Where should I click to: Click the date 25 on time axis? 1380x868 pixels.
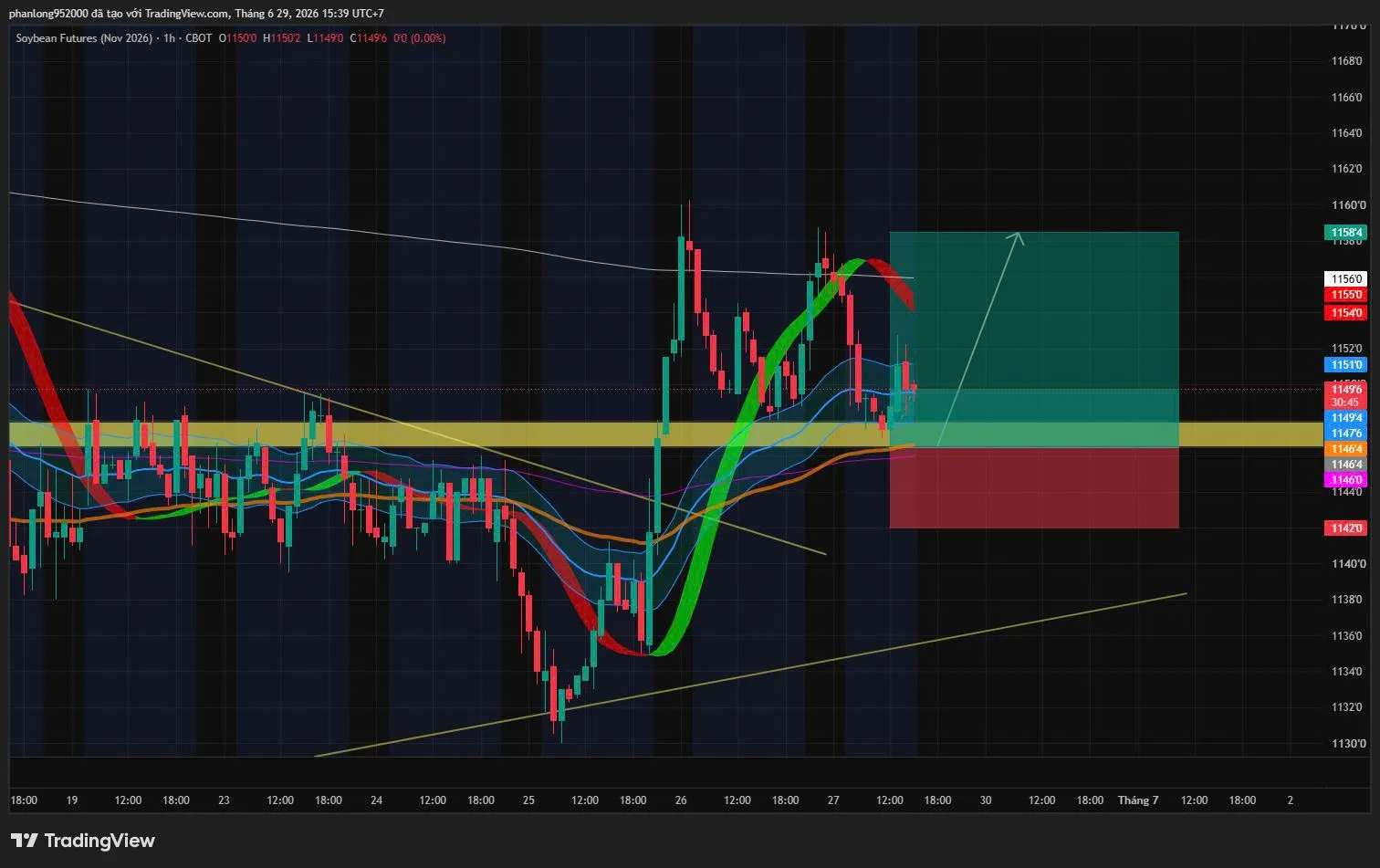coord(529,800)
